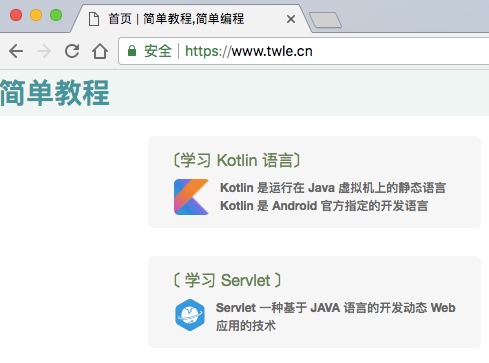Image resolution: width=489 pixels, height=363 pixels.
Task: Click the Kotlin logo image
Action: [191, 197]
